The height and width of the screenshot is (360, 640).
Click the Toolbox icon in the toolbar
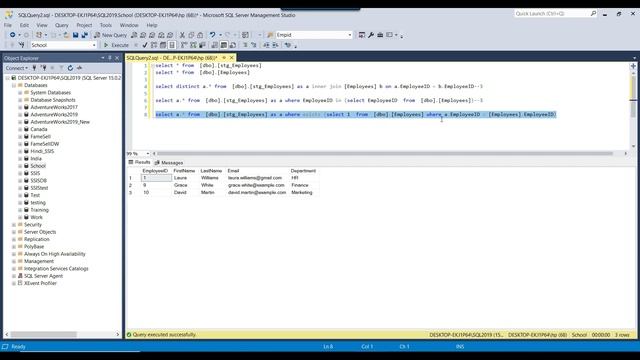pyautogui.click(x=380, y=35)
